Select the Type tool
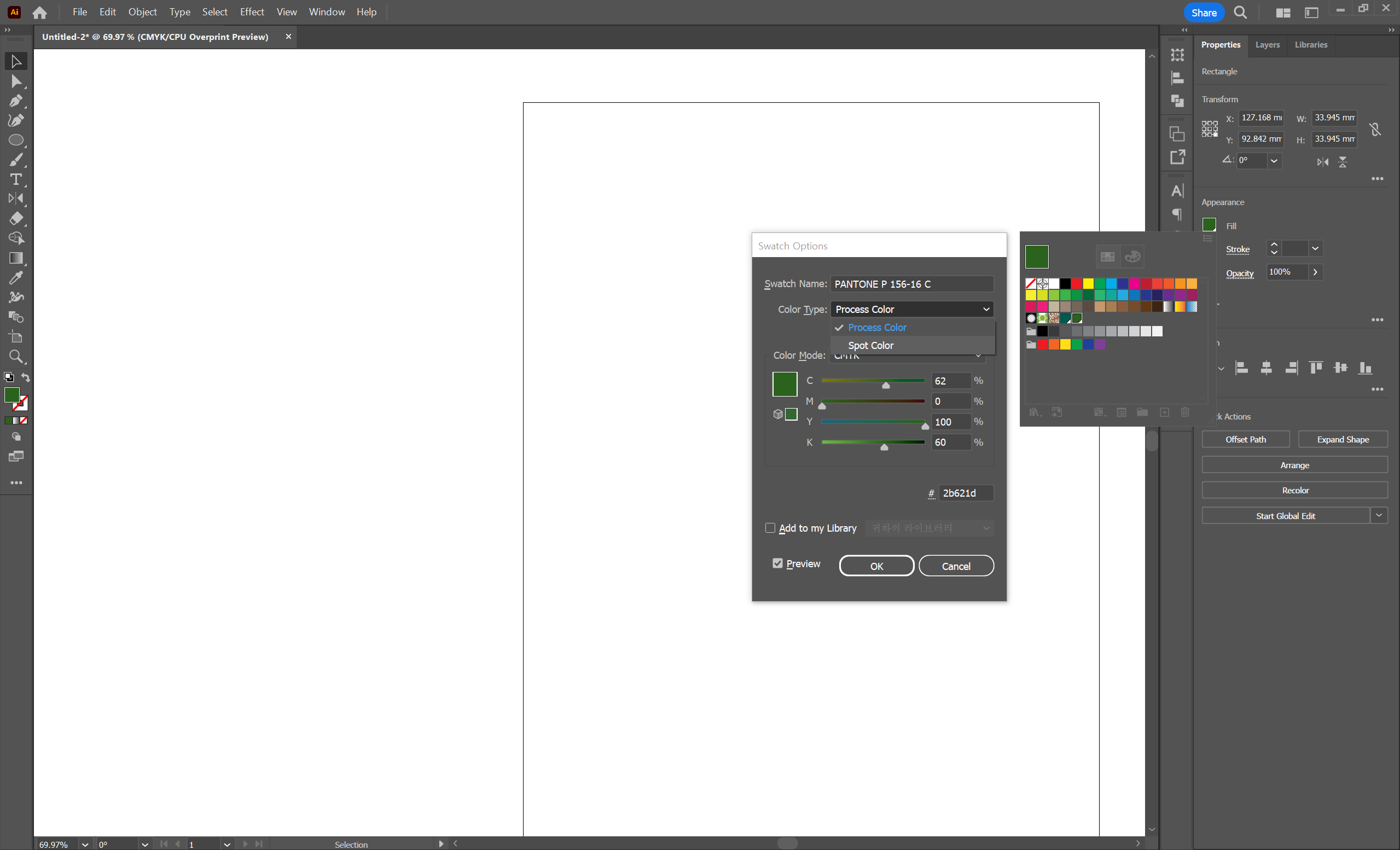 (x=16, y=179)
